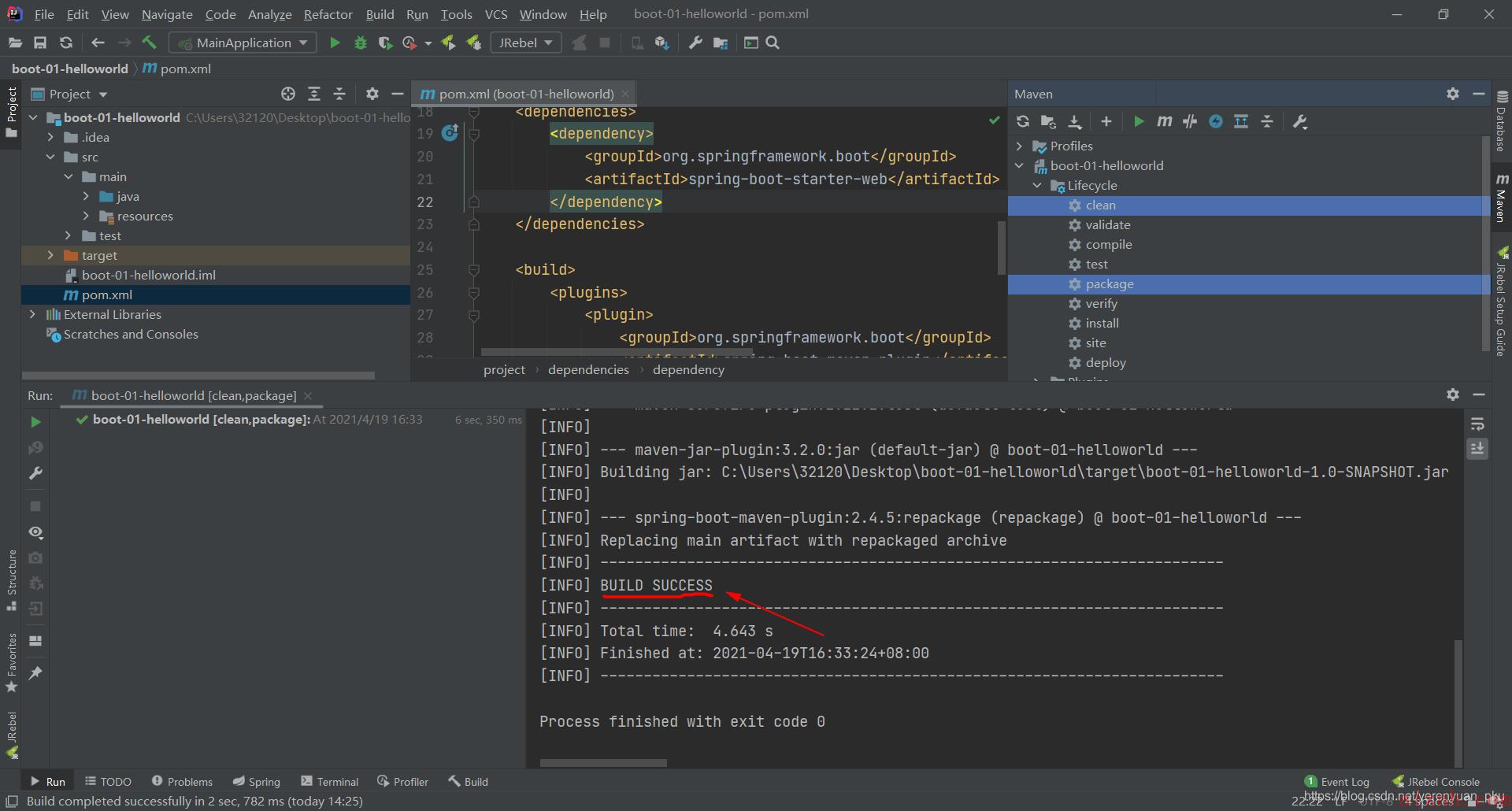Open Structure side tool window
Image resolution: width=1512 pixels, height=811 pixels.
pos(11,581)
